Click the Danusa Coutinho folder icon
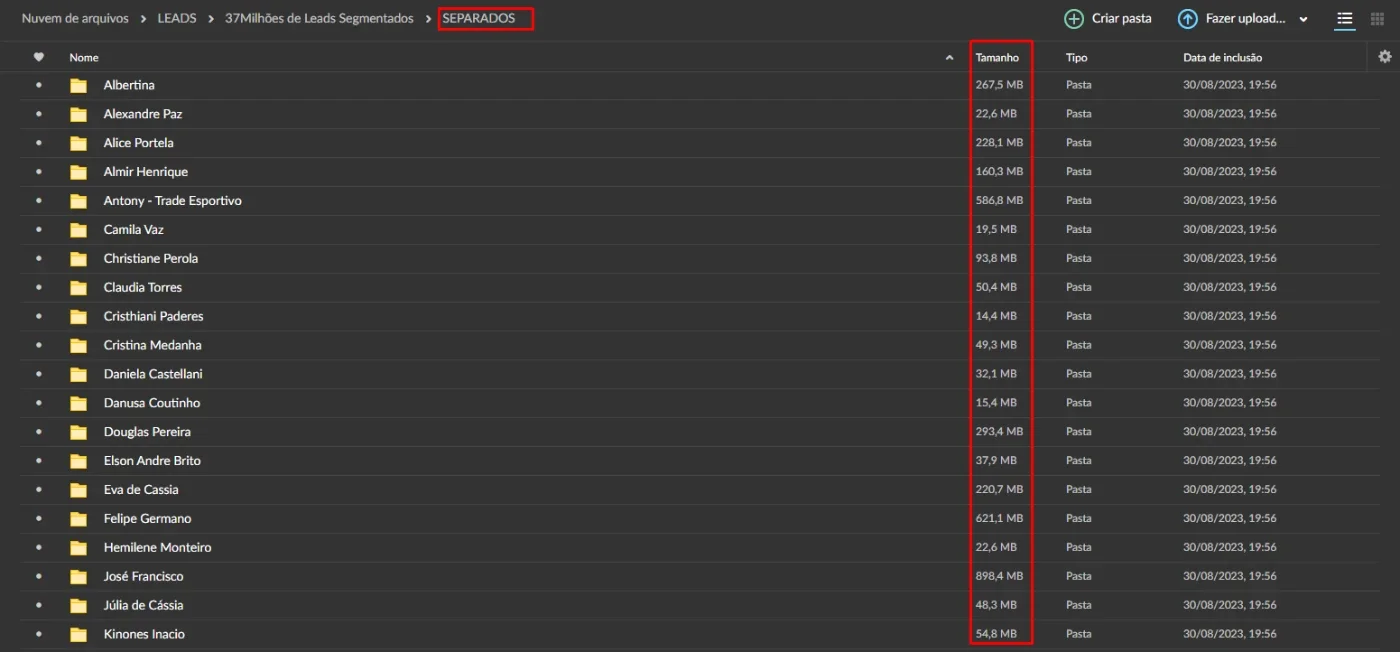The image size is (1400, 652). tap(78, 404)
